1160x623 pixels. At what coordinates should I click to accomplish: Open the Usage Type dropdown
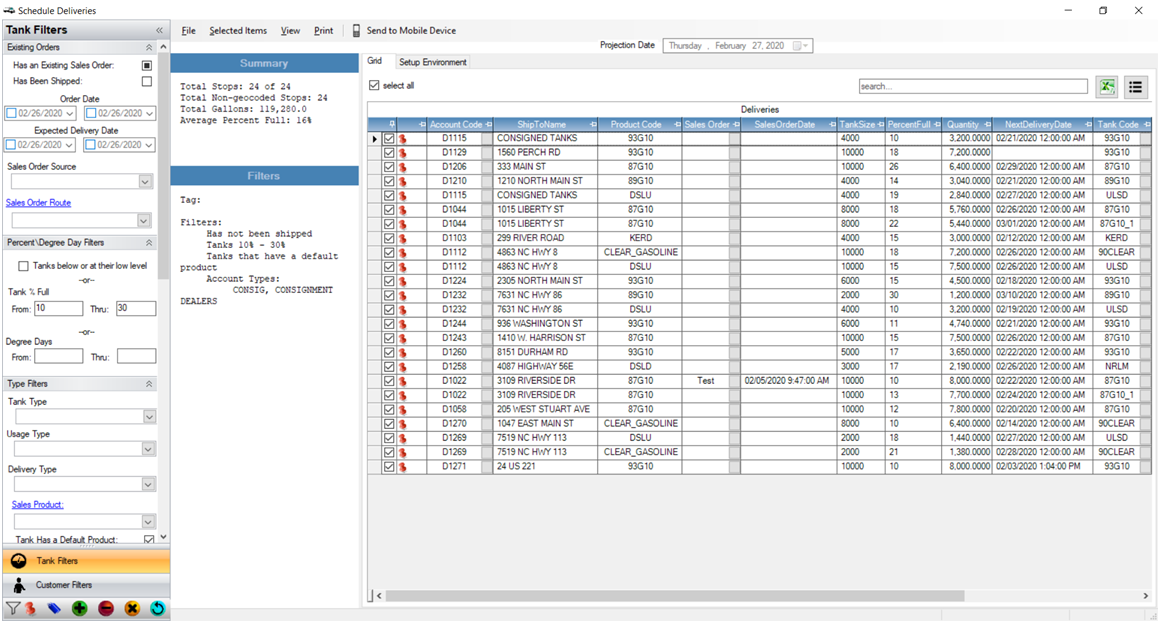click(148, 449)
